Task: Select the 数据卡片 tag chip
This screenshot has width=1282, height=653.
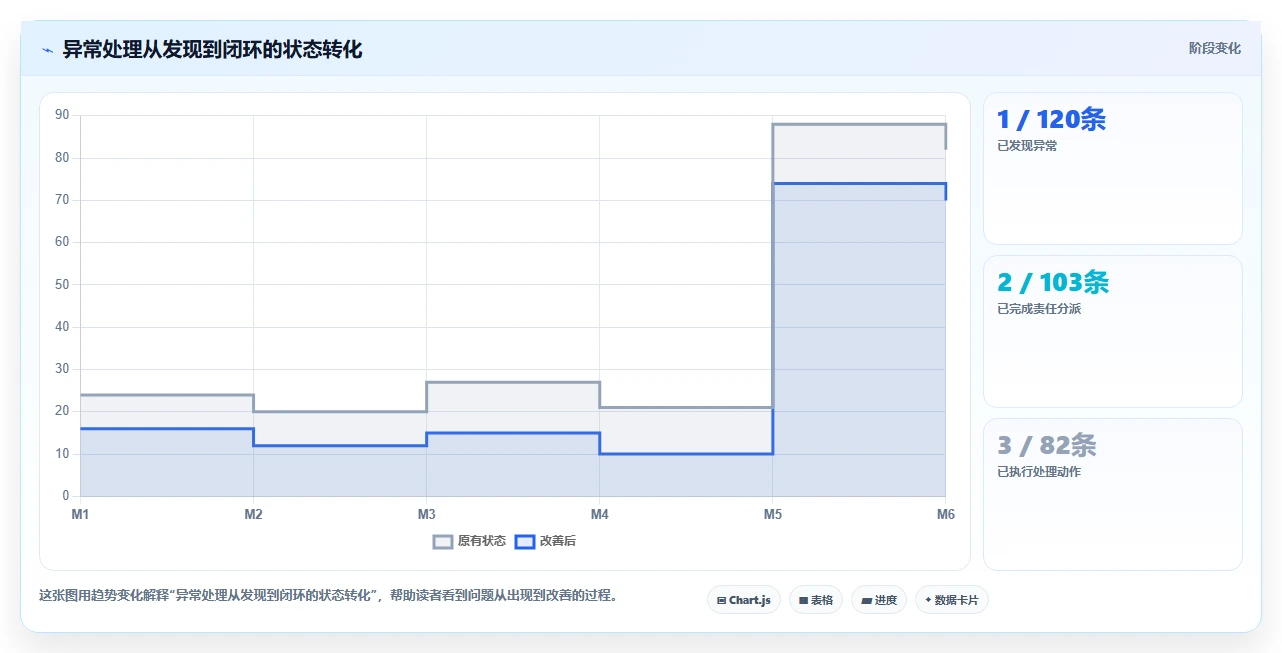Action: point(952,600)
